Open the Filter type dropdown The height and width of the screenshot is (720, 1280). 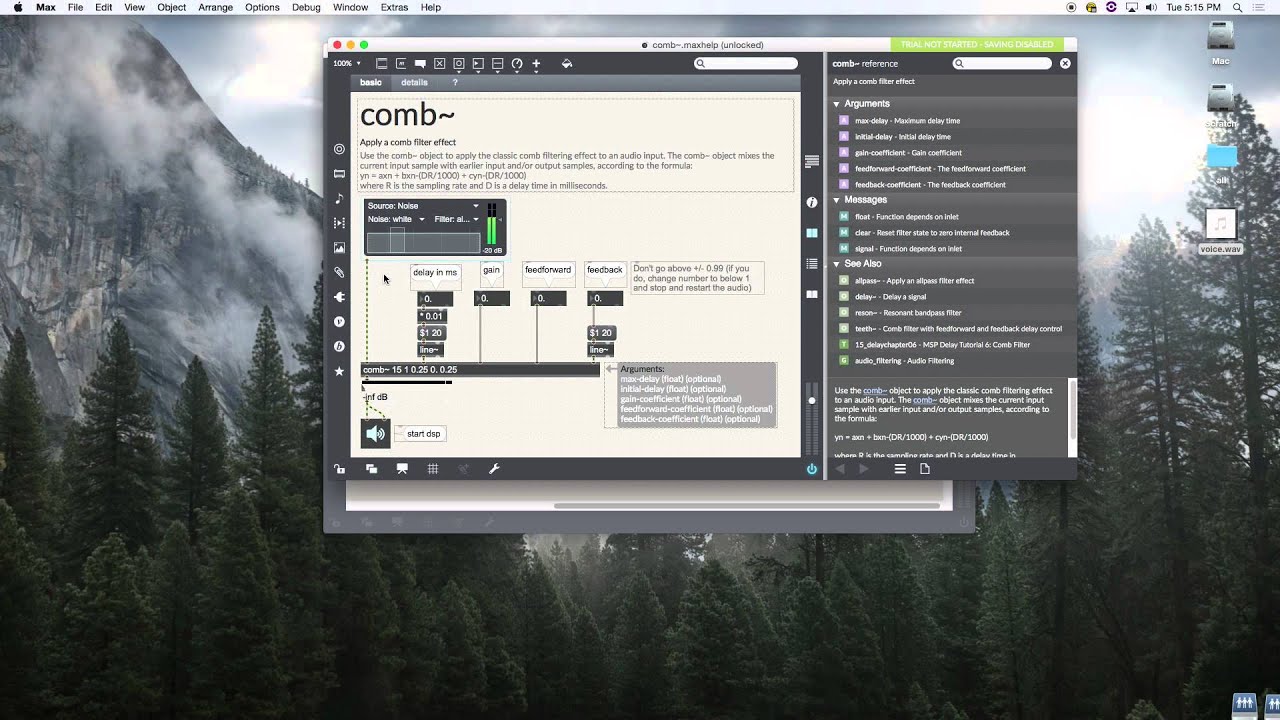[x=456, y=219]
